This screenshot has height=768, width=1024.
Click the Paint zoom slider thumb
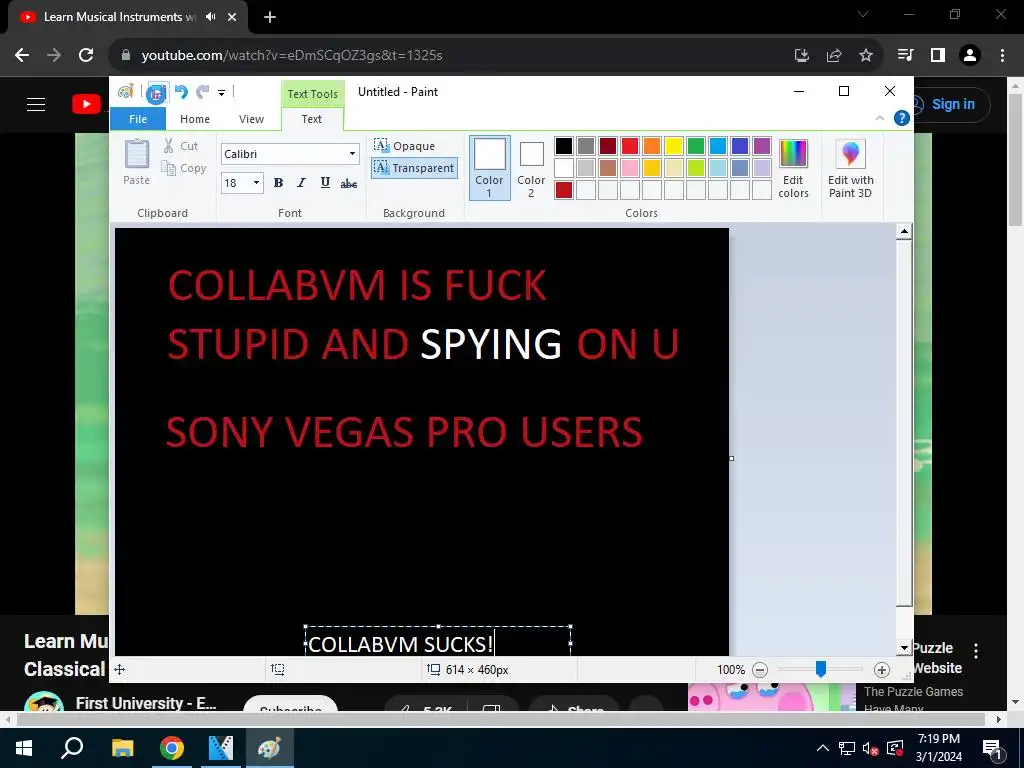(x=821, y=669)
